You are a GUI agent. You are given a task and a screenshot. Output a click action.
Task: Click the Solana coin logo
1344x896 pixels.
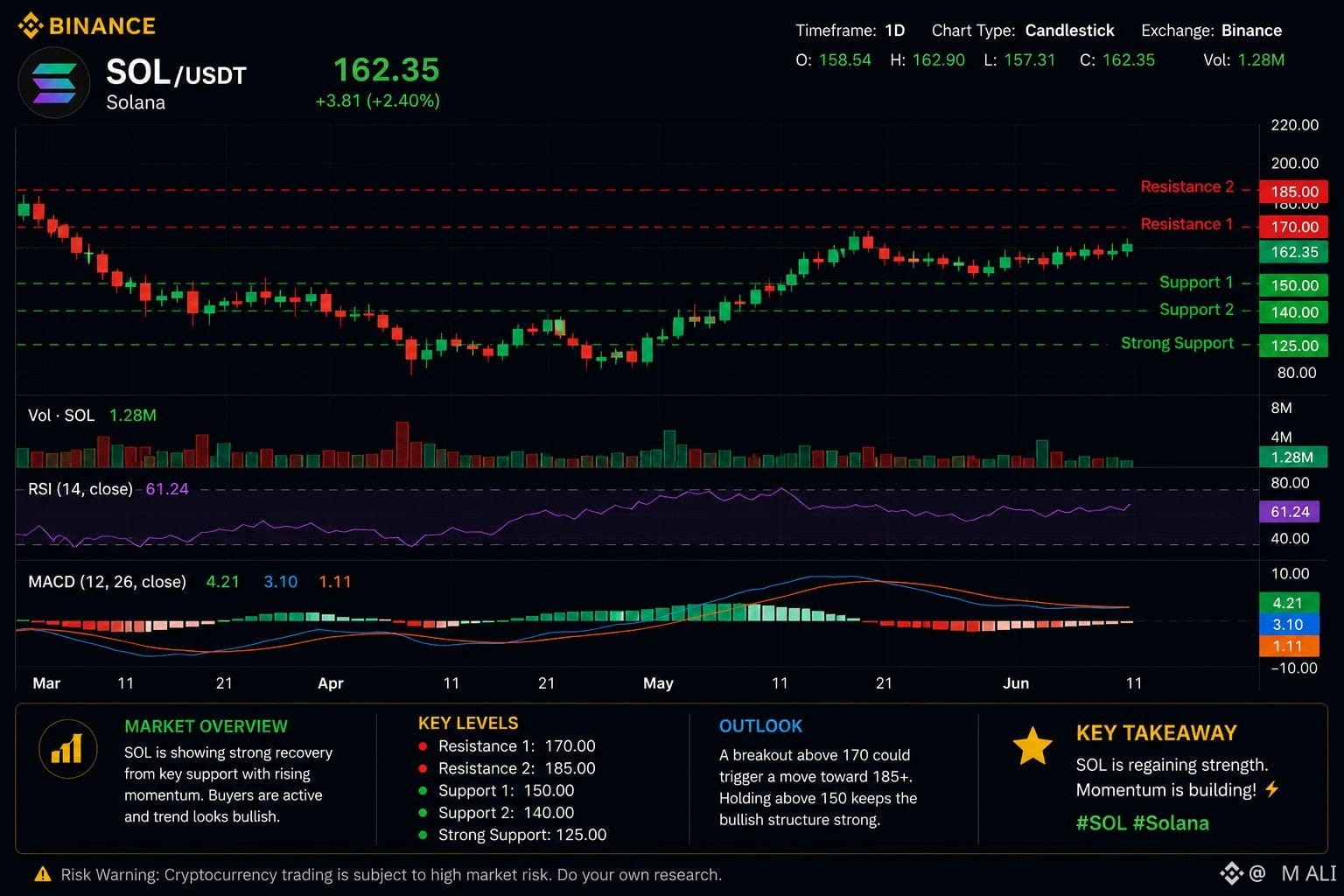coord(53,82)
